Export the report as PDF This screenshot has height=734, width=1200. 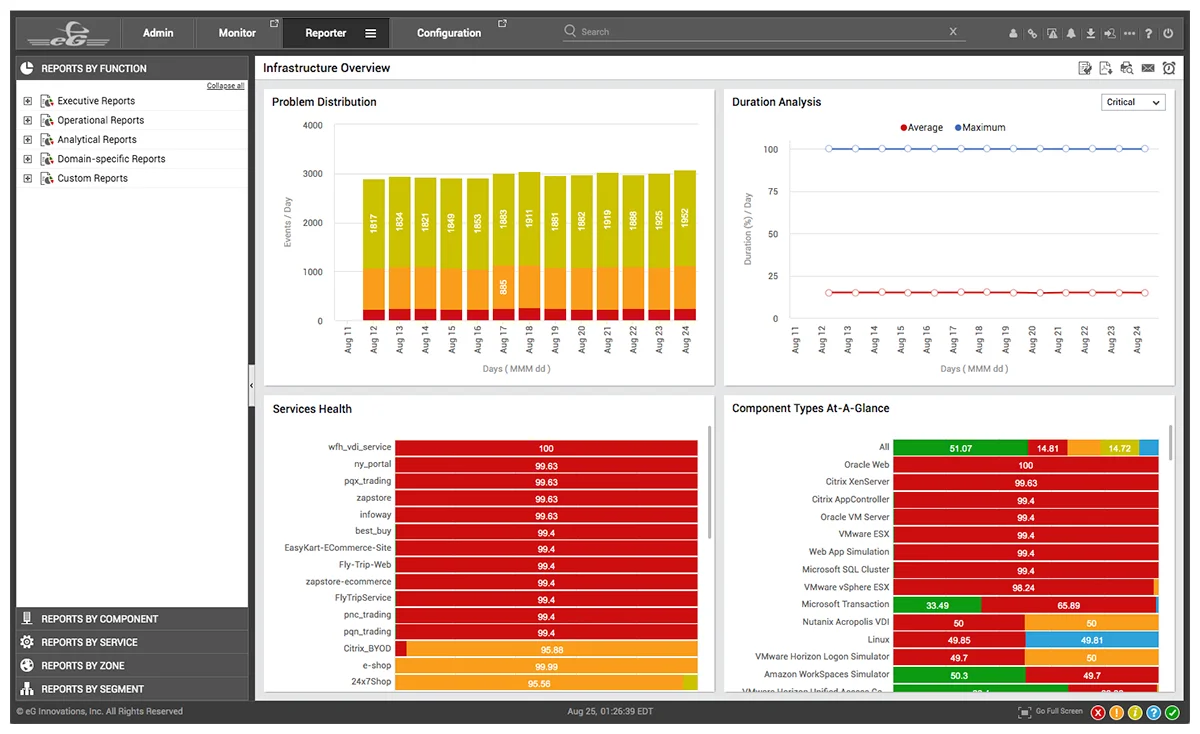(x=1105, y=68)
